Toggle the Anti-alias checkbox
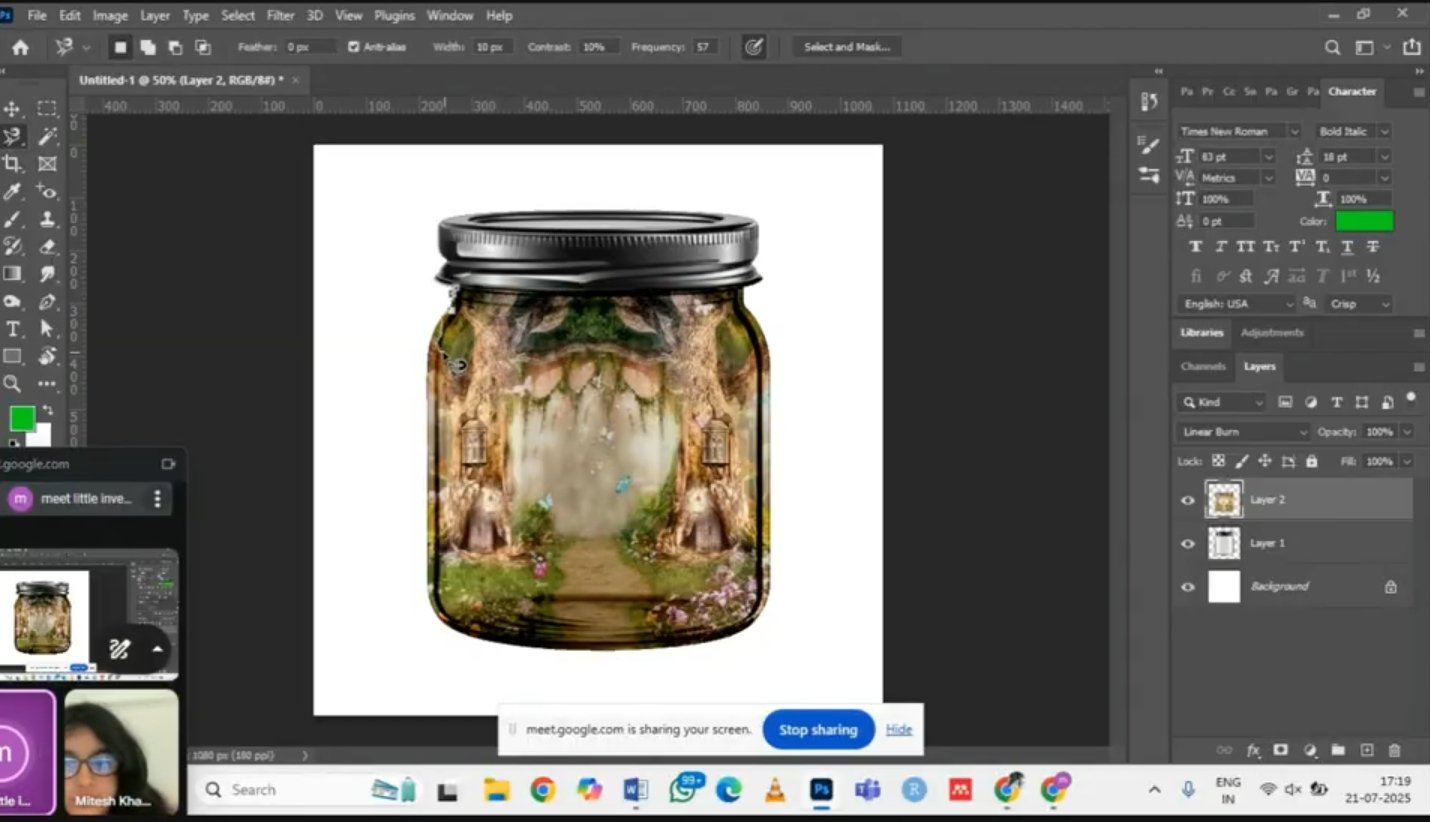1430x822 pixels. click(x=353, y=47)
